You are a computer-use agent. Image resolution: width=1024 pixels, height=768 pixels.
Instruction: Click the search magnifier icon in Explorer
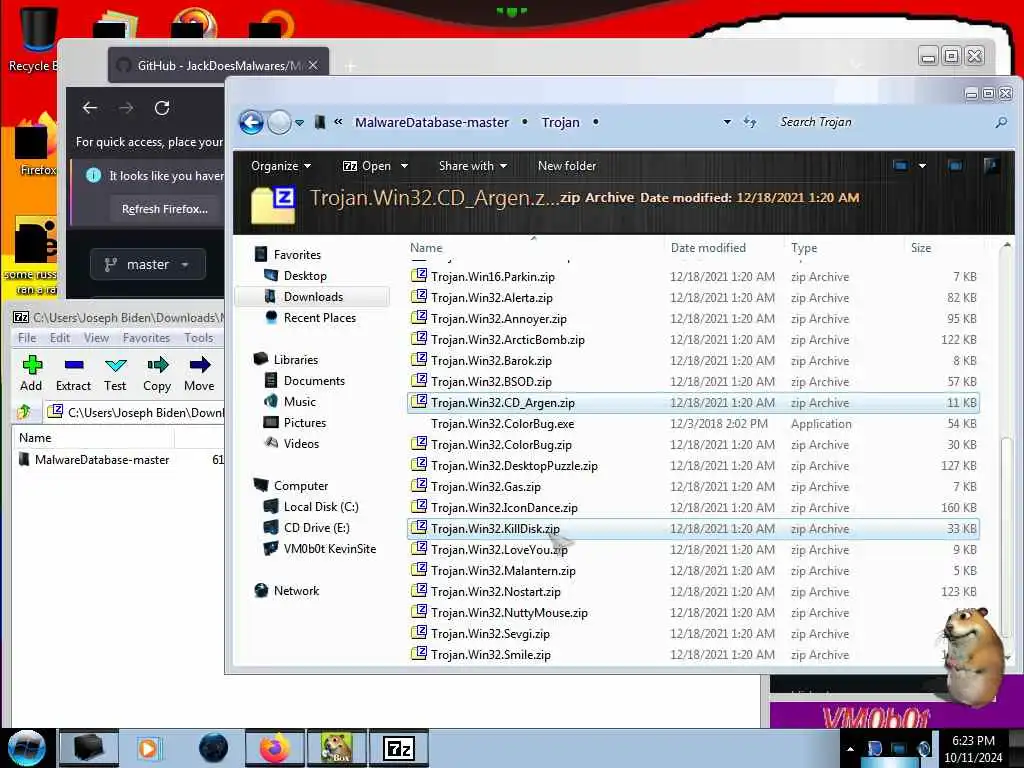point(1001,122)
